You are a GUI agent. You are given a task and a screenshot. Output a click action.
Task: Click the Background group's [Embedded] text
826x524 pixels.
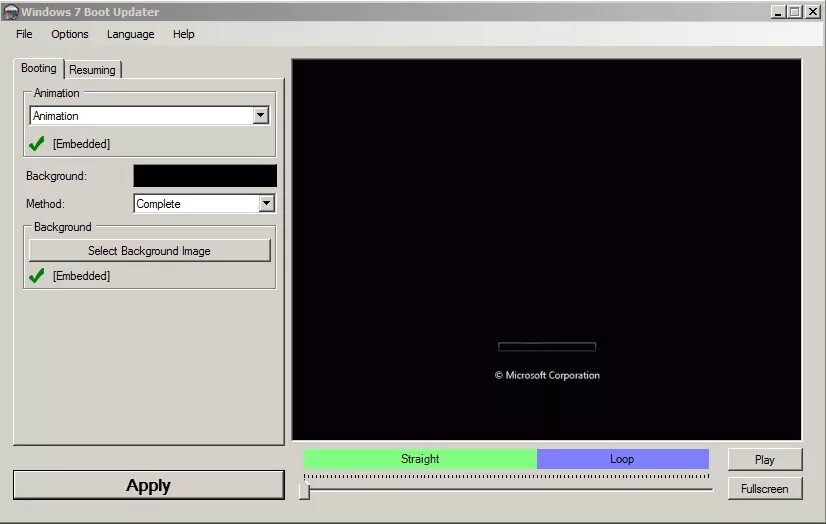pos(81,276)
